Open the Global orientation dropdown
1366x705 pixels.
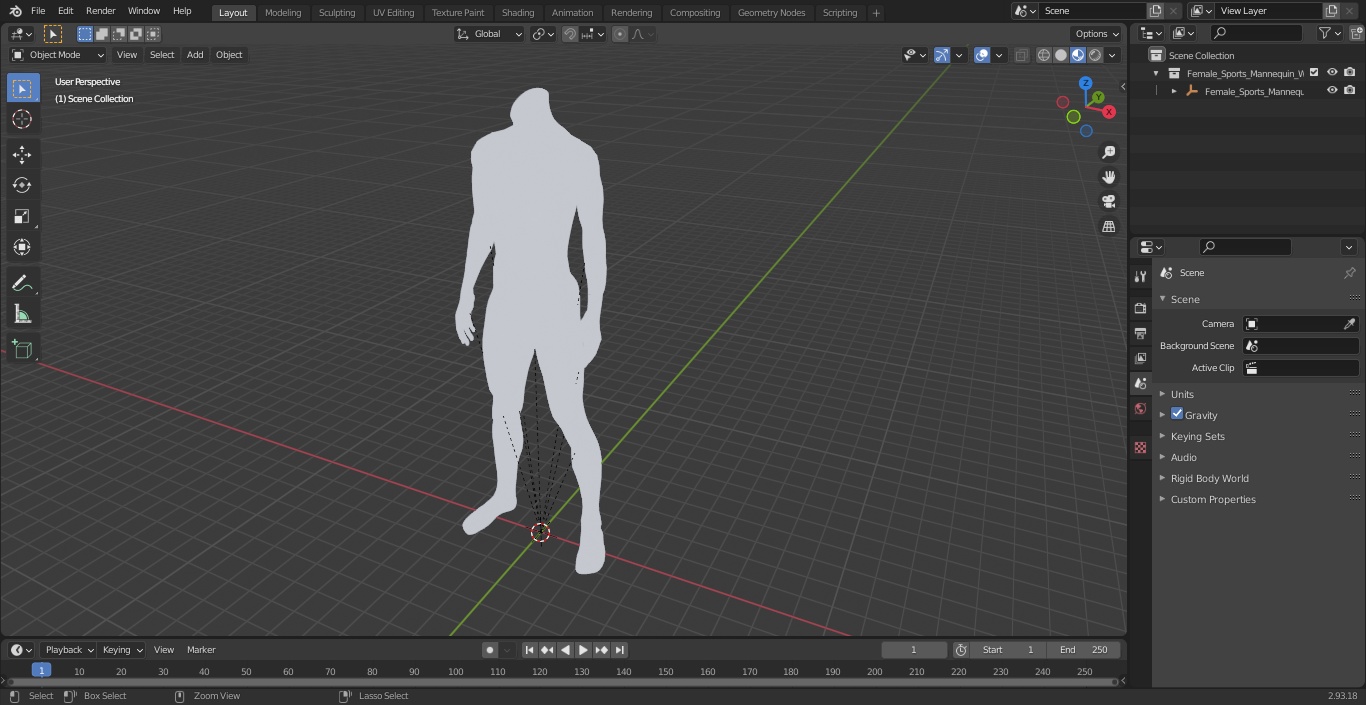pos(490,34)
